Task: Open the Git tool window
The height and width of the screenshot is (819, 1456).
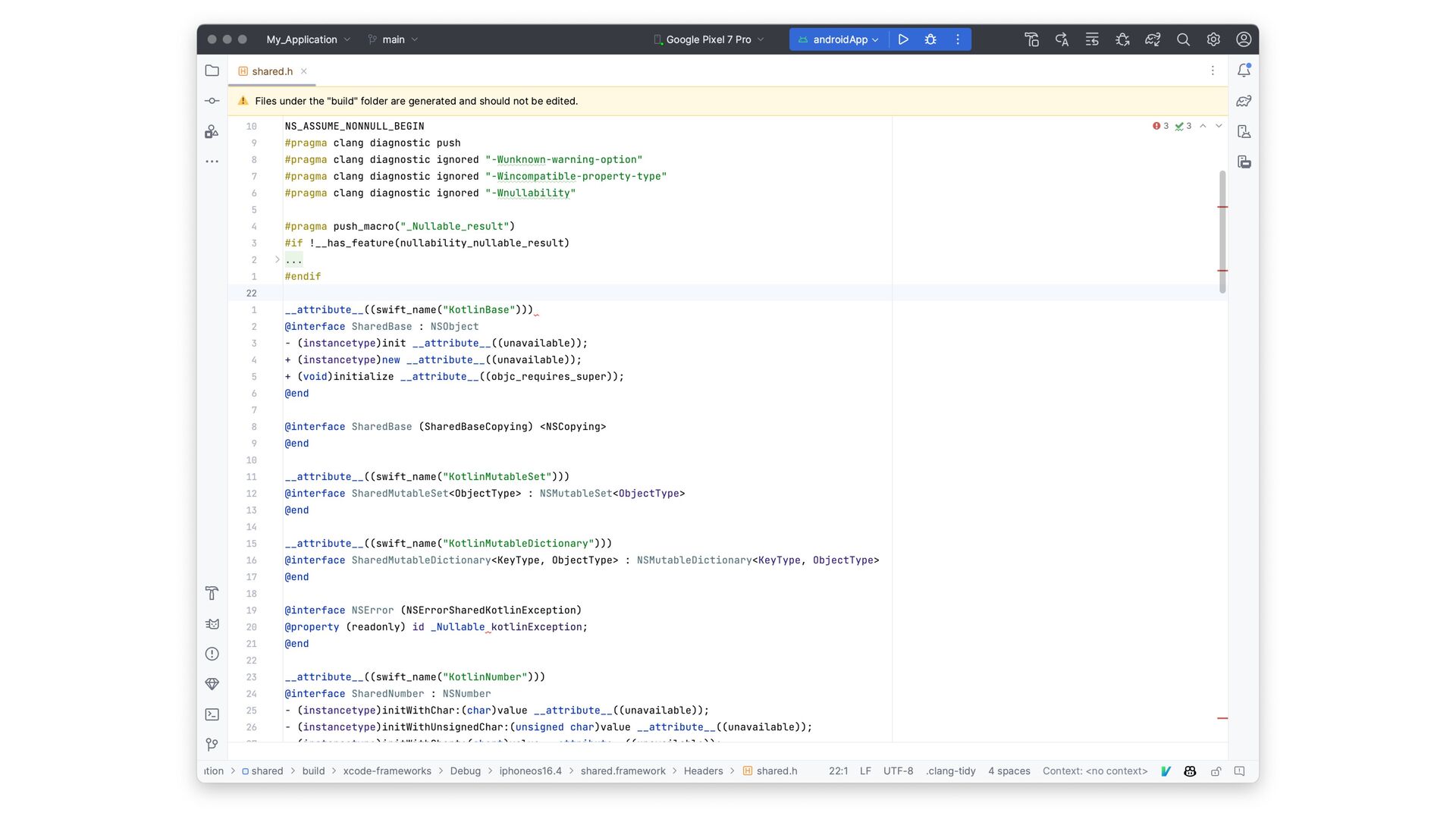Action: coord(212,745)
